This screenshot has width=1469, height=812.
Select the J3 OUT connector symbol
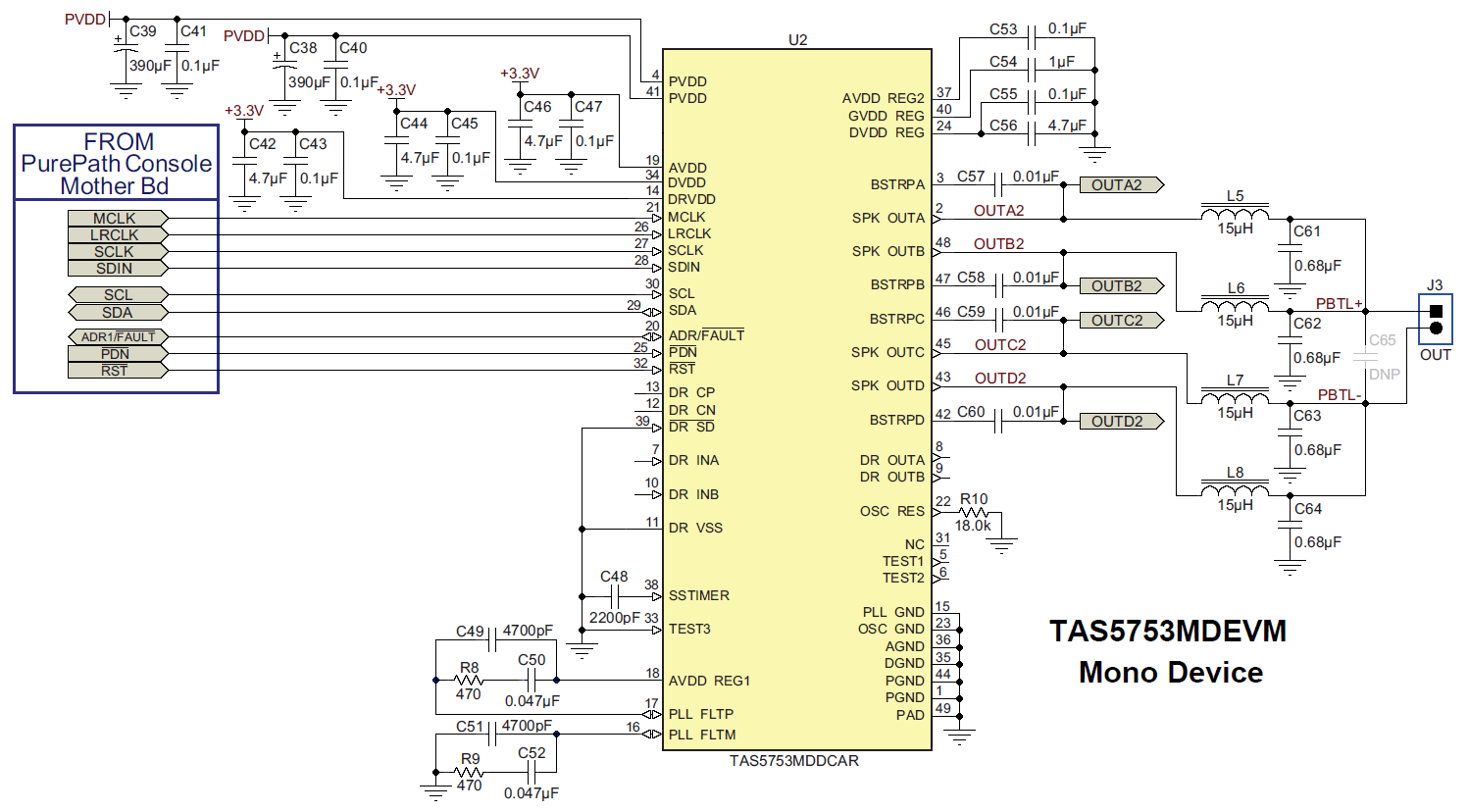(x=1436, y=319)
